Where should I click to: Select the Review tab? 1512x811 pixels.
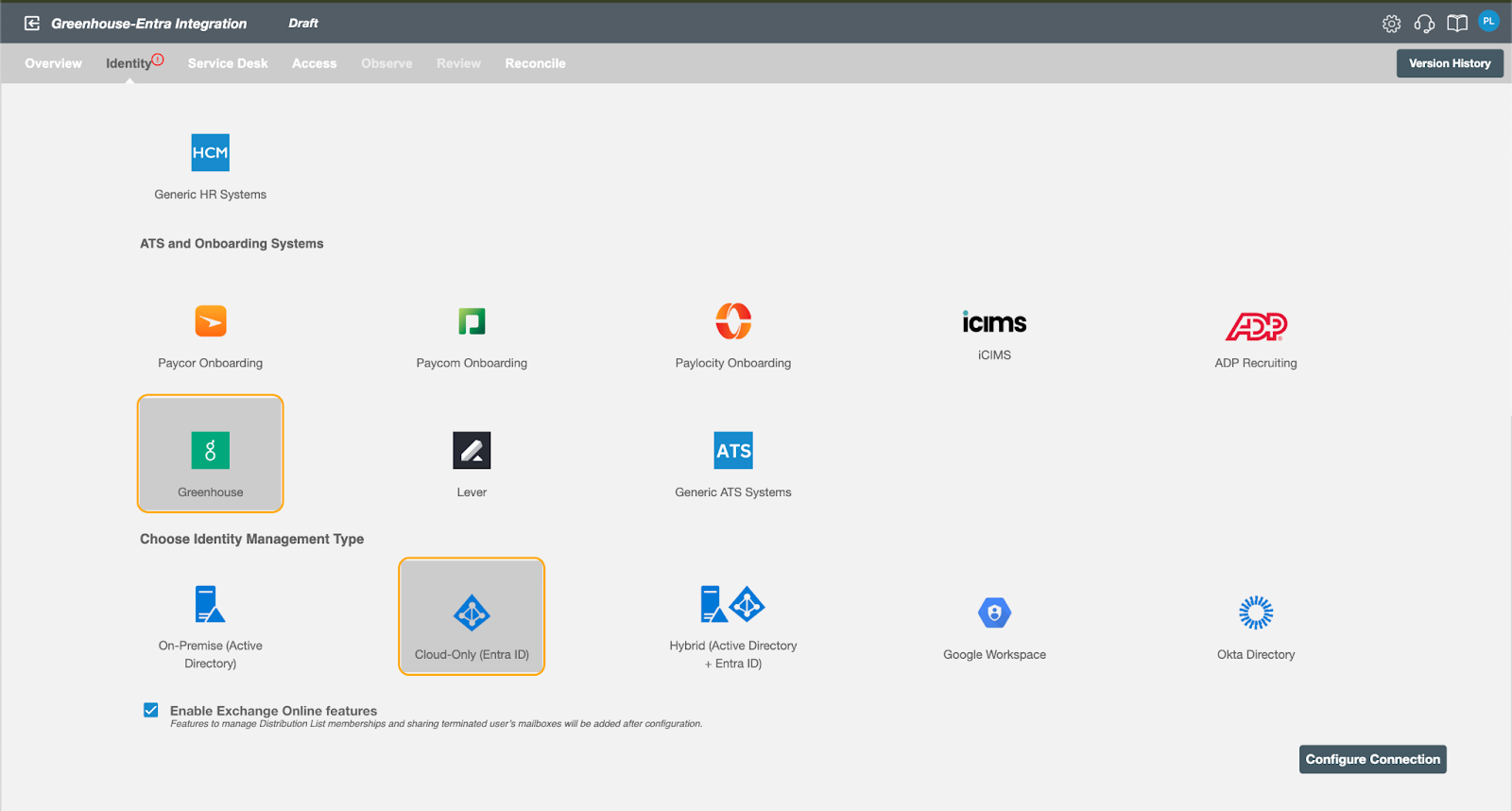click(458, 63)
